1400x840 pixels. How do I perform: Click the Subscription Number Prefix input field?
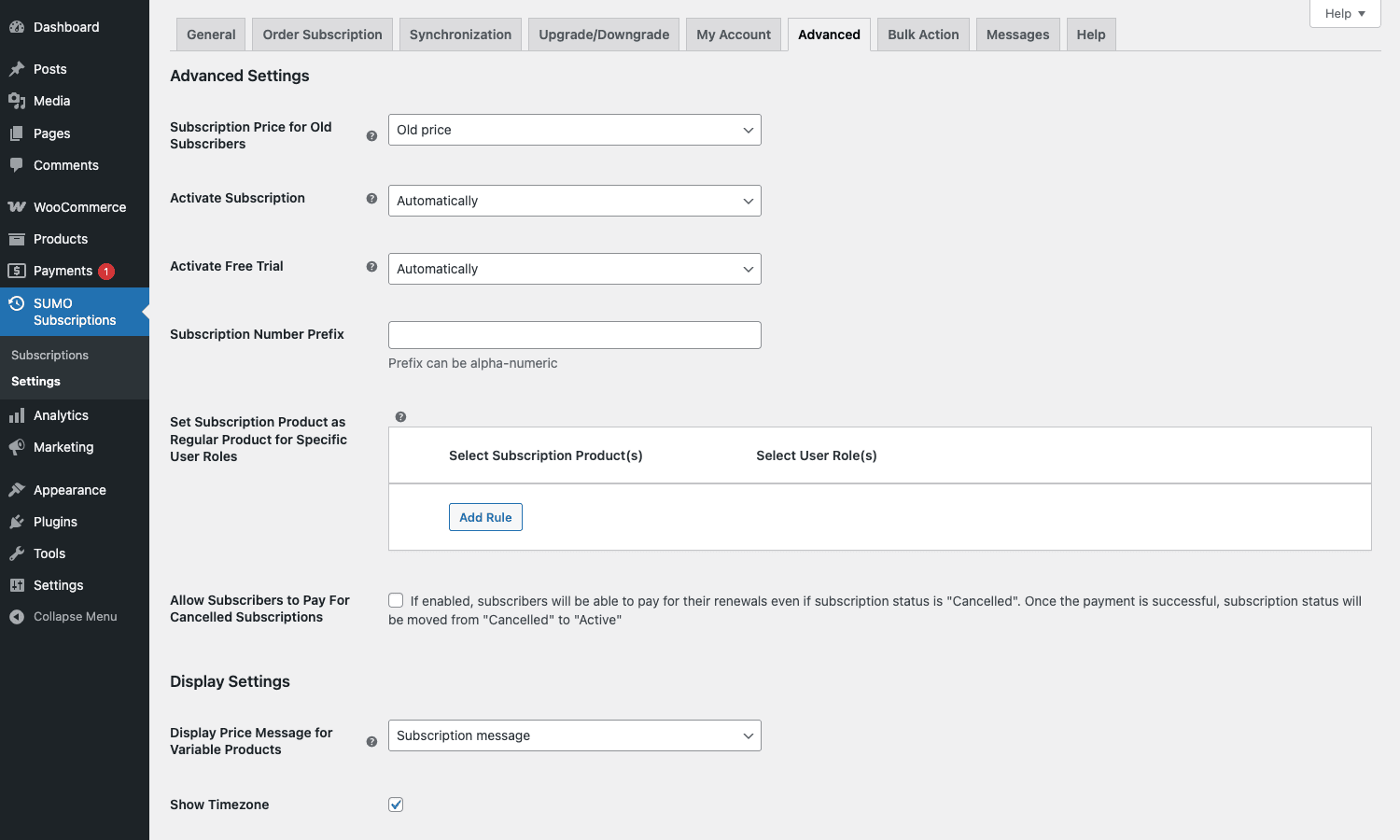575,335
